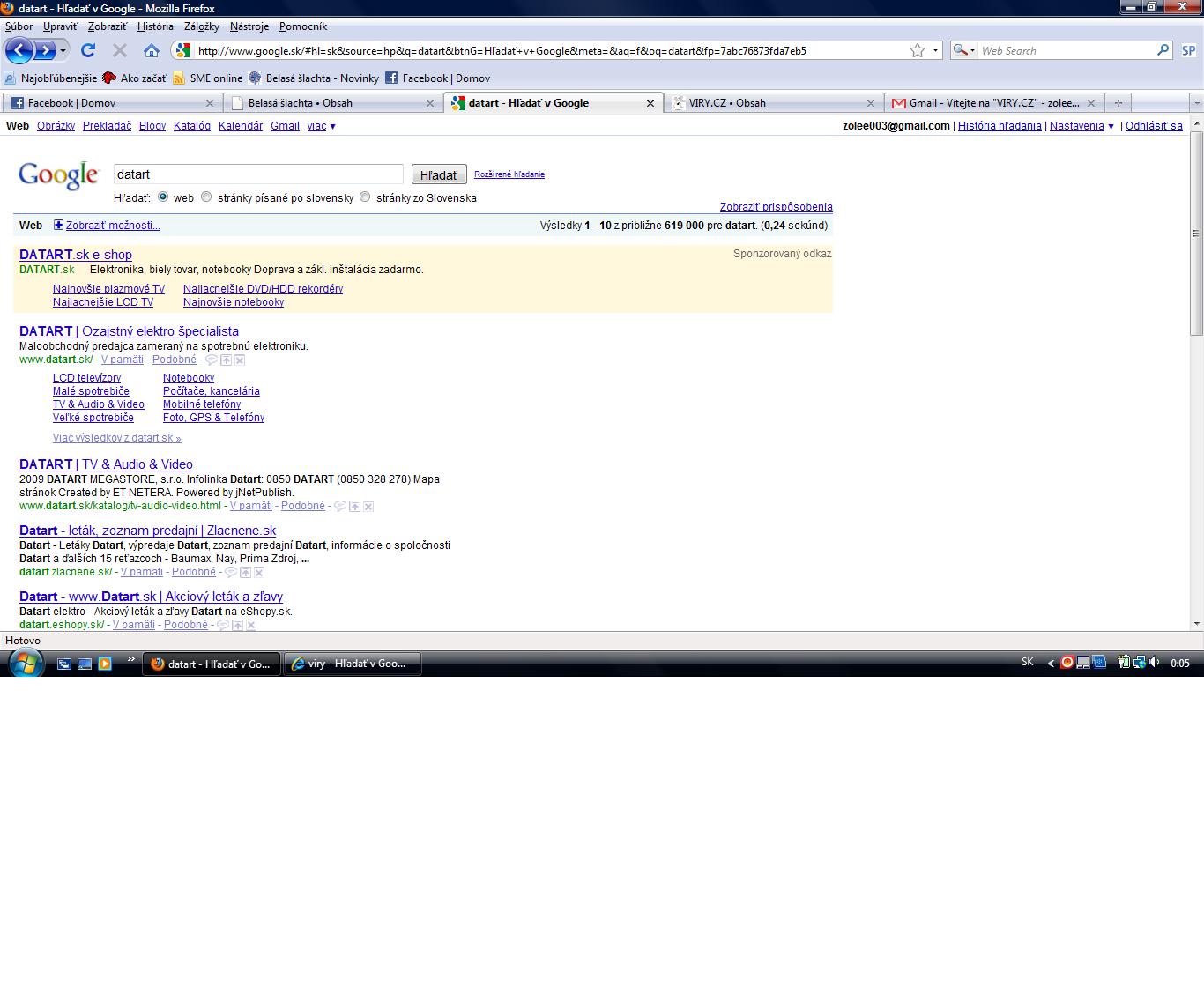Click the Stop loading icon
The image size is (1204, 987).
click(120, 50)
